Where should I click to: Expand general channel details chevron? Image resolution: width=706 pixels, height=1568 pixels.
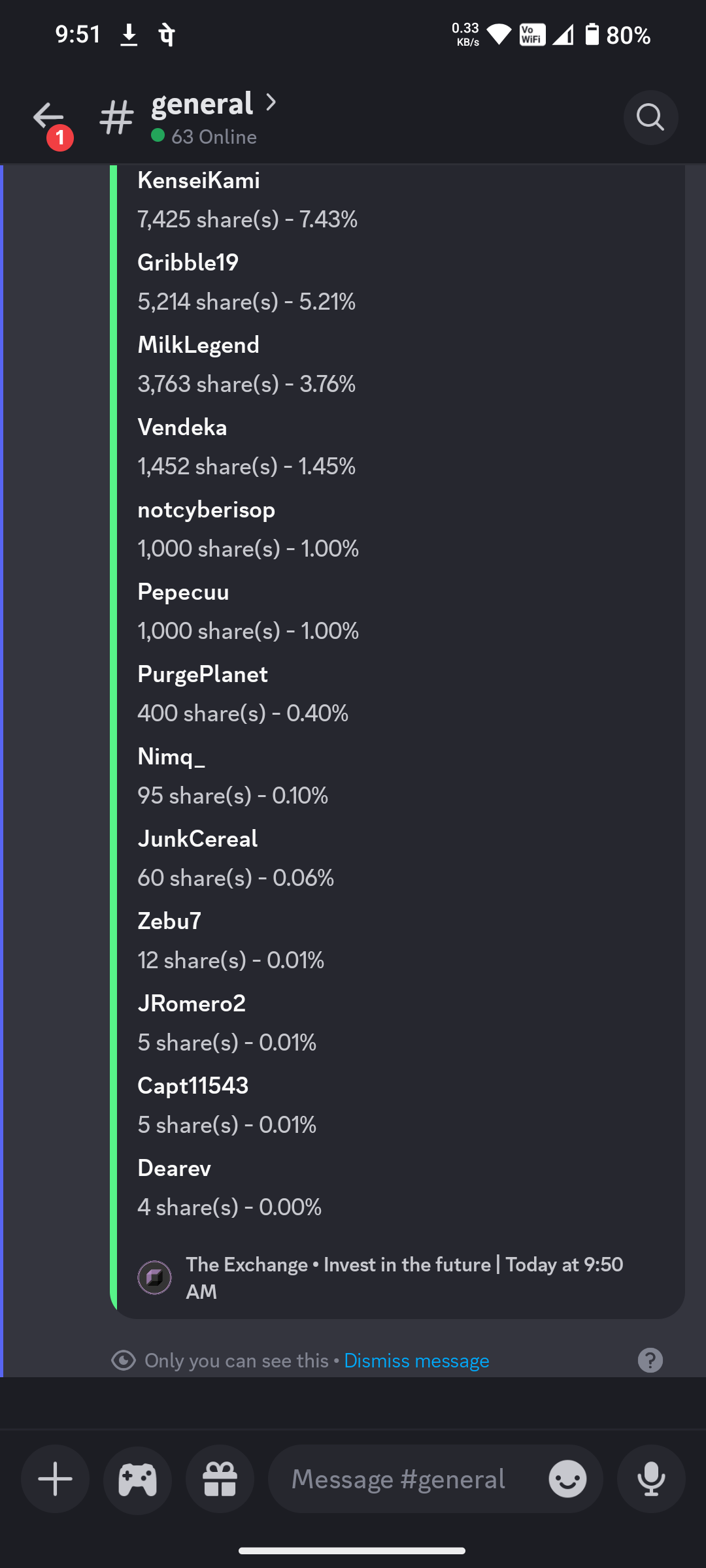pos(271,103)
